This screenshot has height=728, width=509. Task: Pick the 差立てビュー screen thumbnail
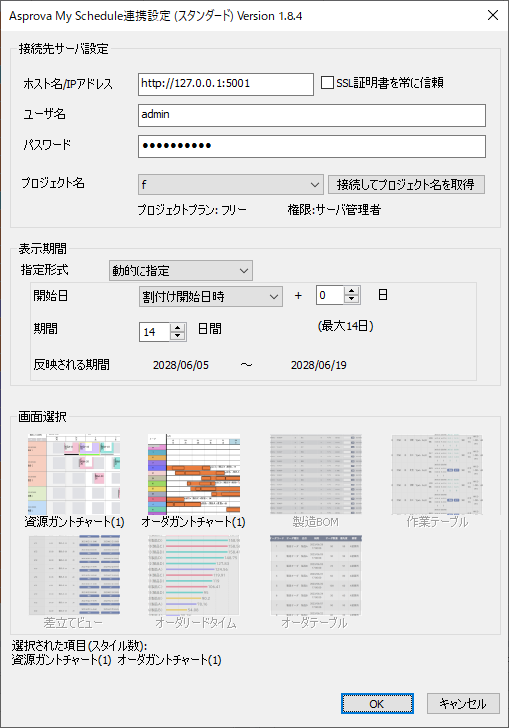point(74,575)
